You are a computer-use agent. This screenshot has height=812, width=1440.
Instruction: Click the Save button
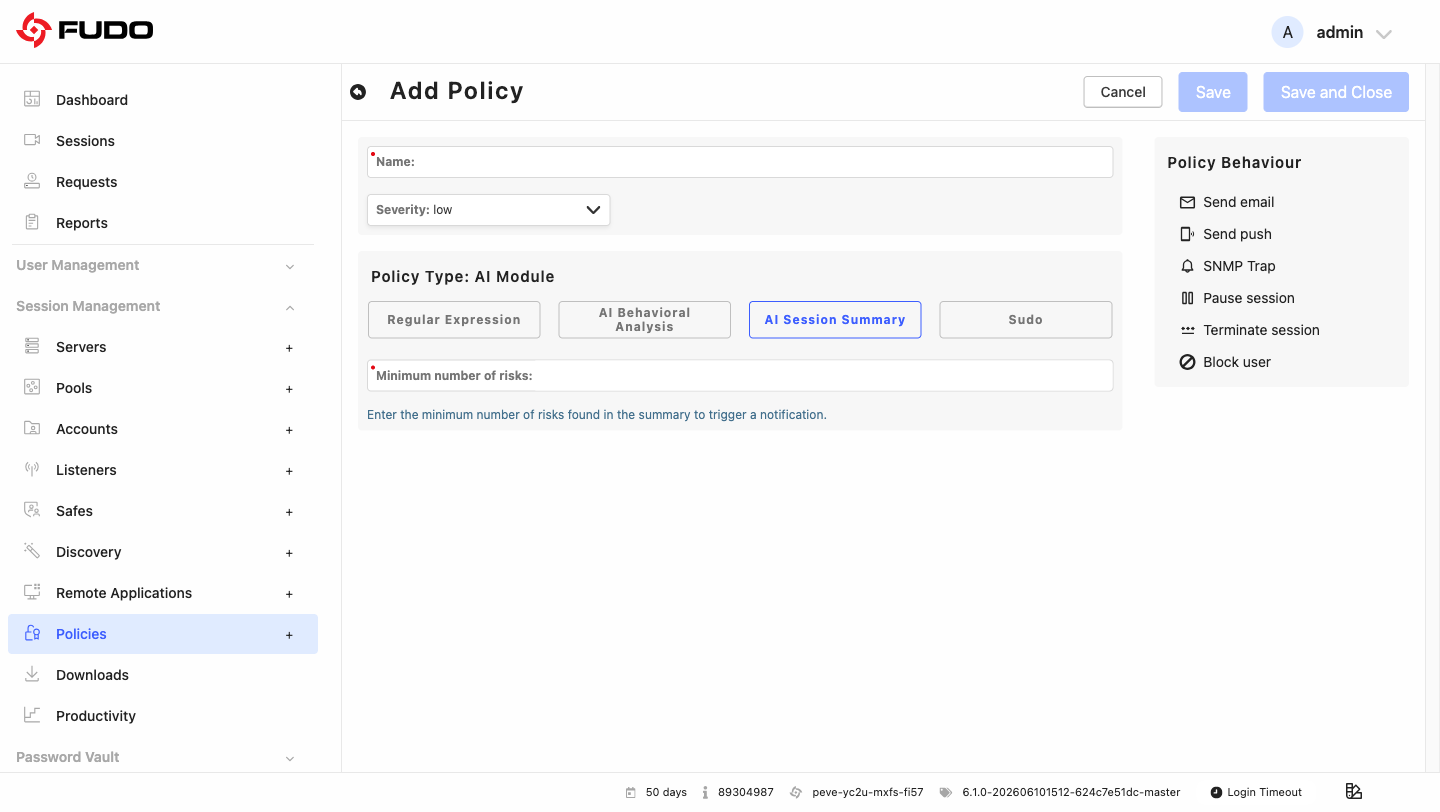point(1213,92)
